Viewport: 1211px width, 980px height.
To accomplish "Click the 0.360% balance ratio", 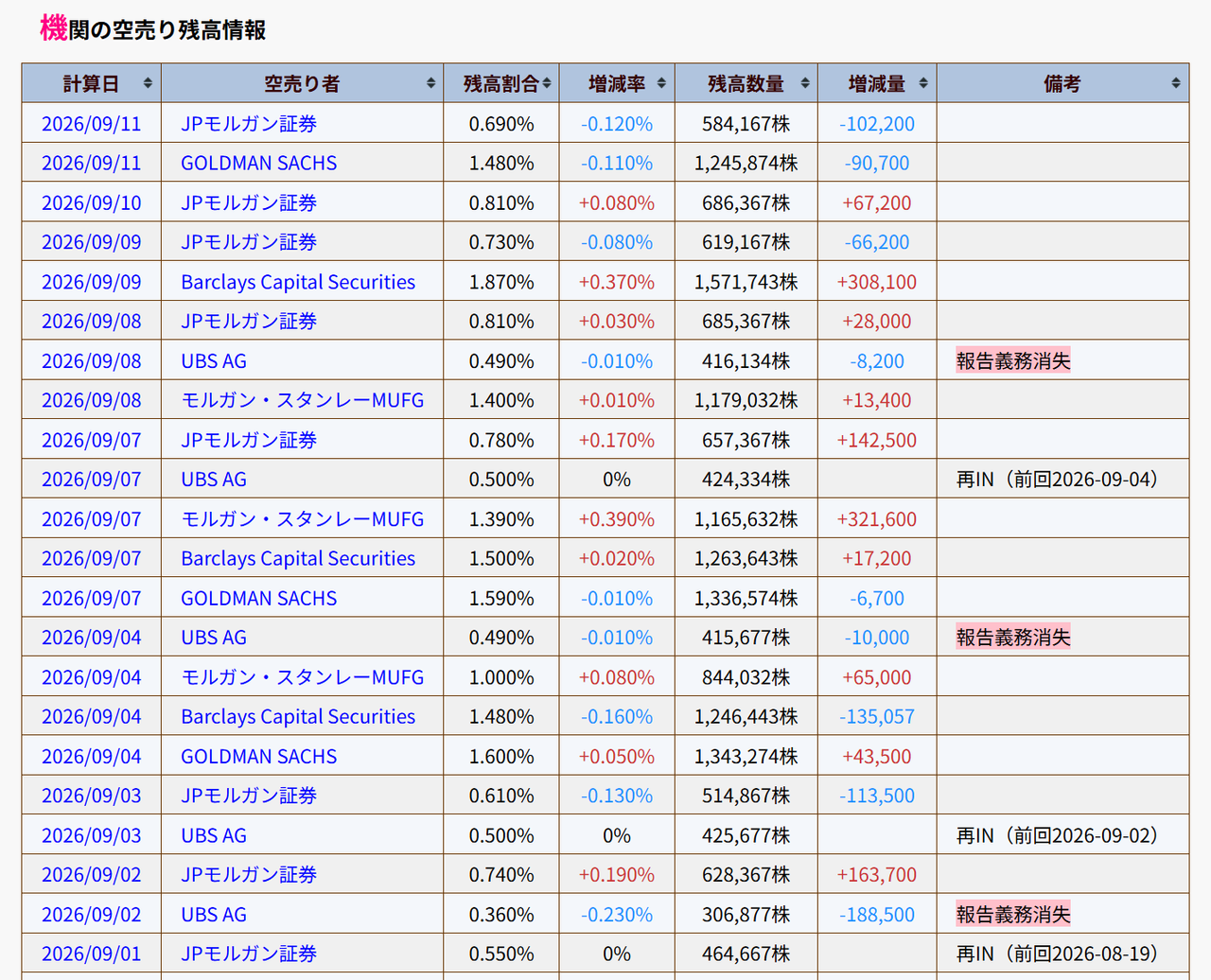I will (x=501, y=915).
